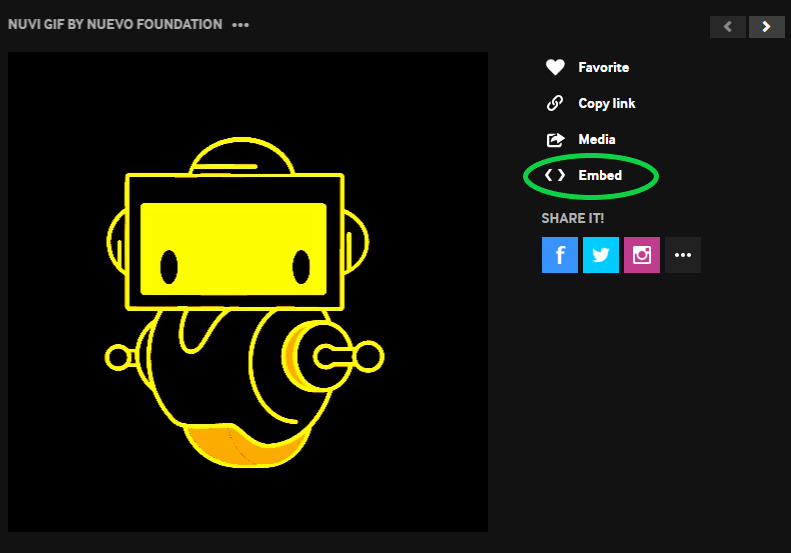Go to the next GIF
This screenshot has height=553, width=791.
coord(766,27)
